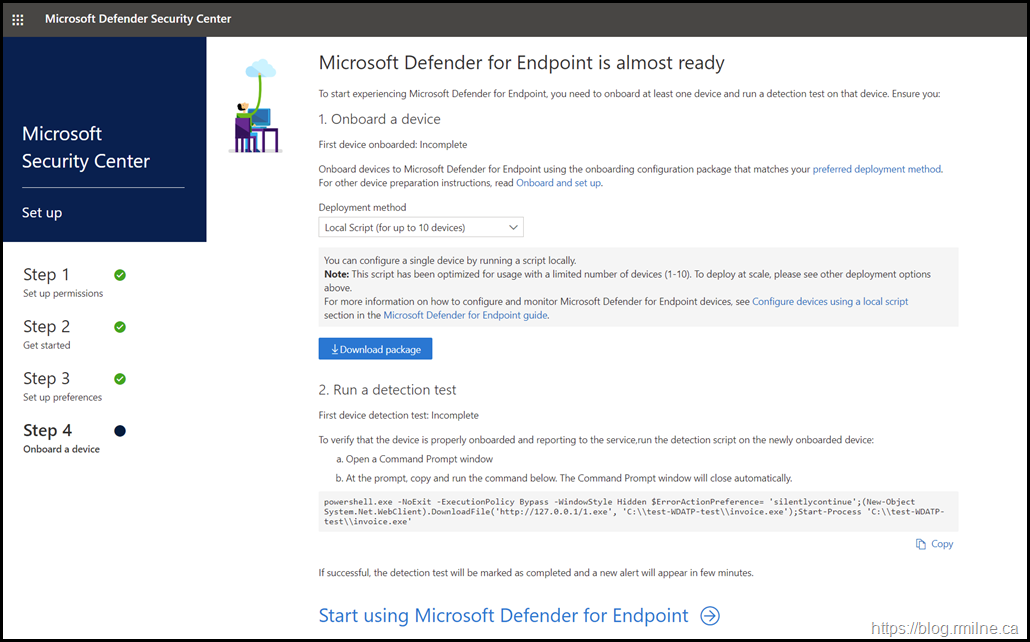Go to Step 1 Set up permissions
This screenshot has height=642, width=1030.
(63, 282)
